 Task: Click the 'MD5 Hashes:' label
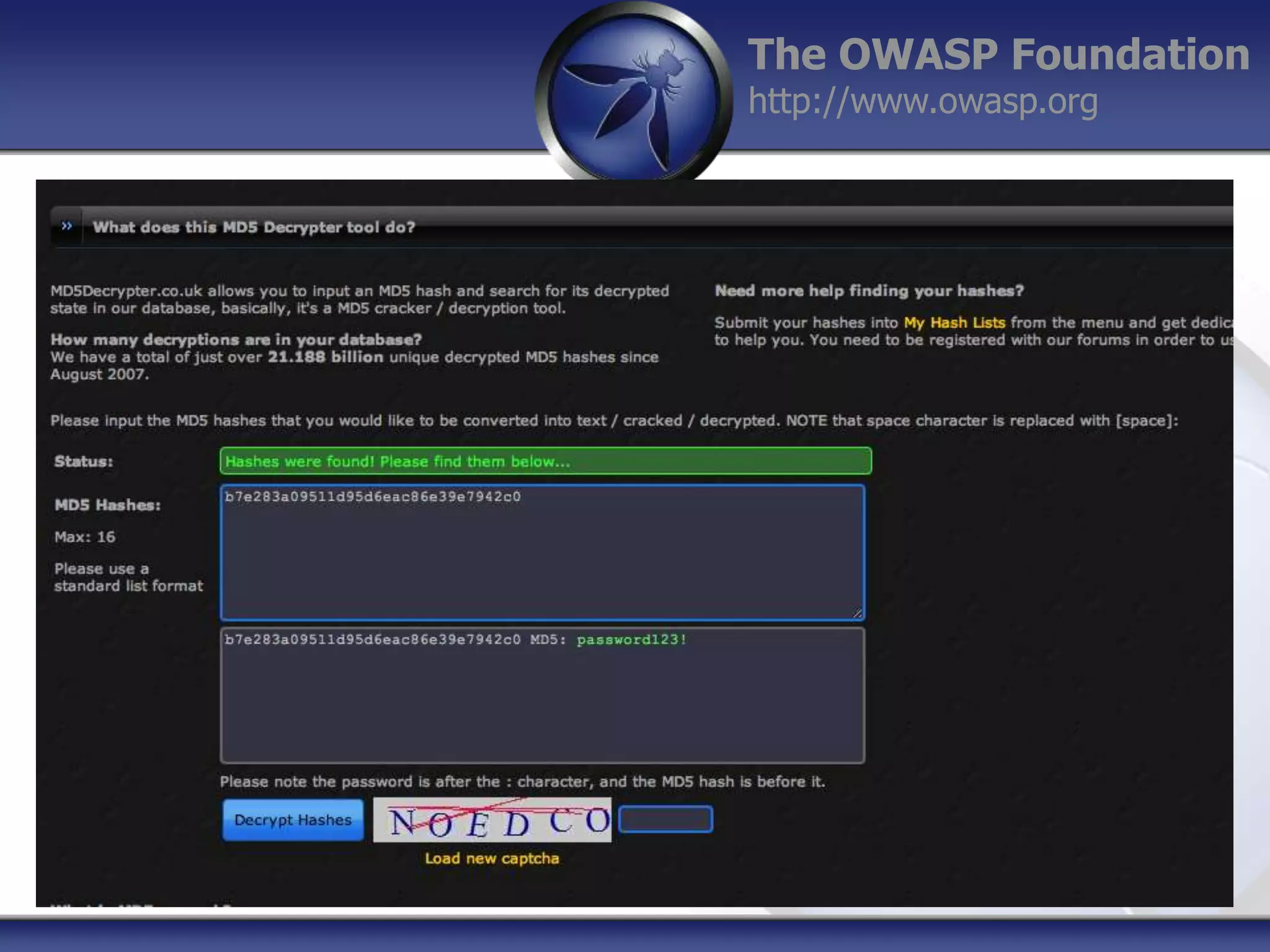point(107,505)
